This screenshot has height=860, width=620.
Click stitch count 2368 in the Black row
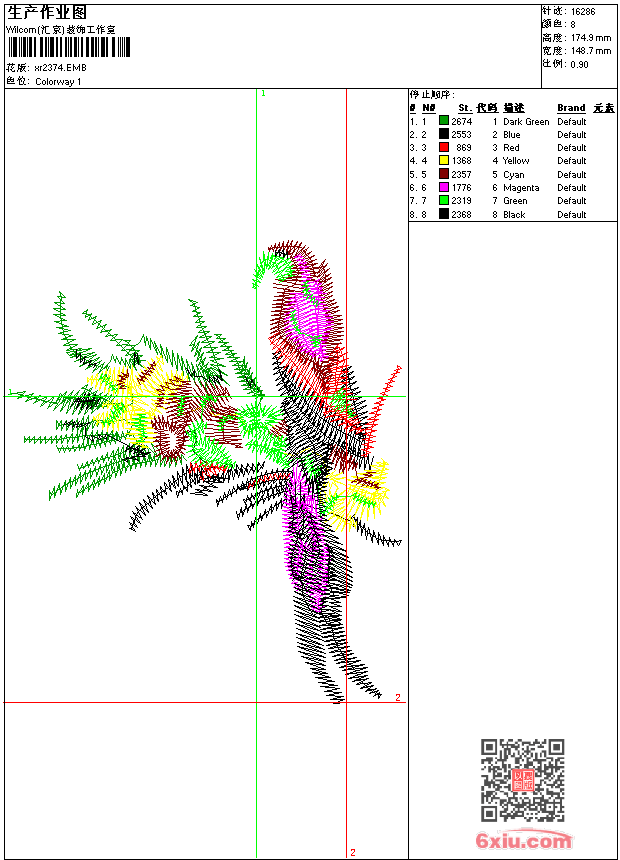pos(461,214)
